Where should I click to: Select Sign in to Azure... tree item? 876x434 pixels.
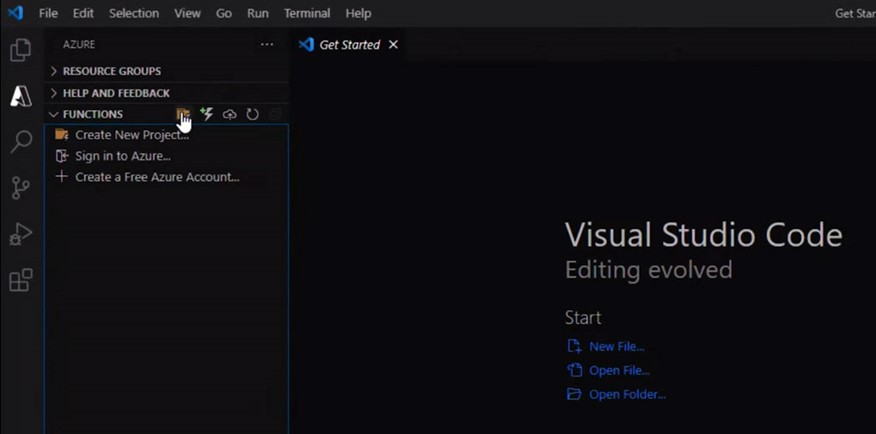click(x=166, y=156)
